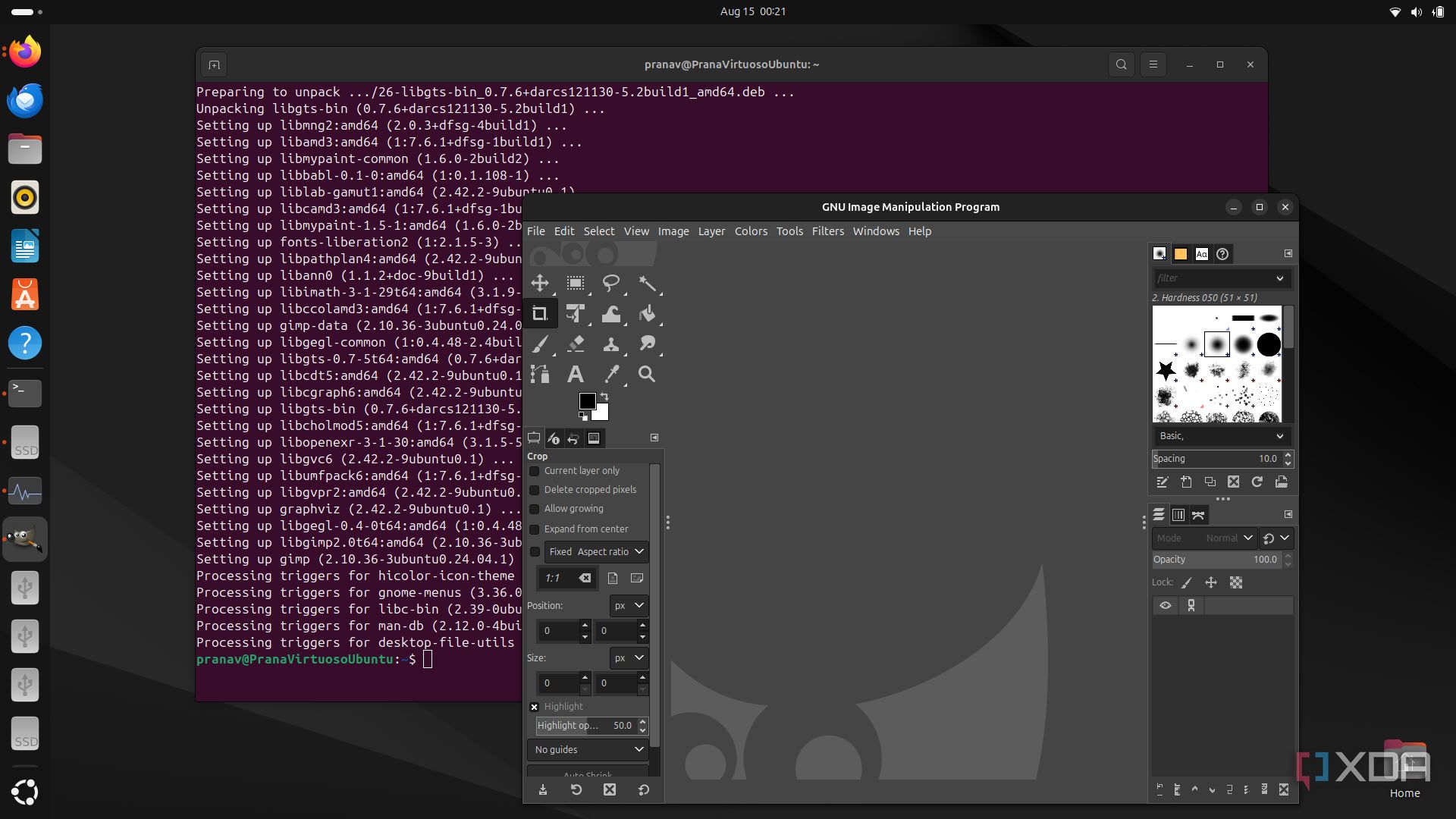The image size is (1456, 819).
Task: Enable Delete cropped pixels checkbox
Action: 534,490
